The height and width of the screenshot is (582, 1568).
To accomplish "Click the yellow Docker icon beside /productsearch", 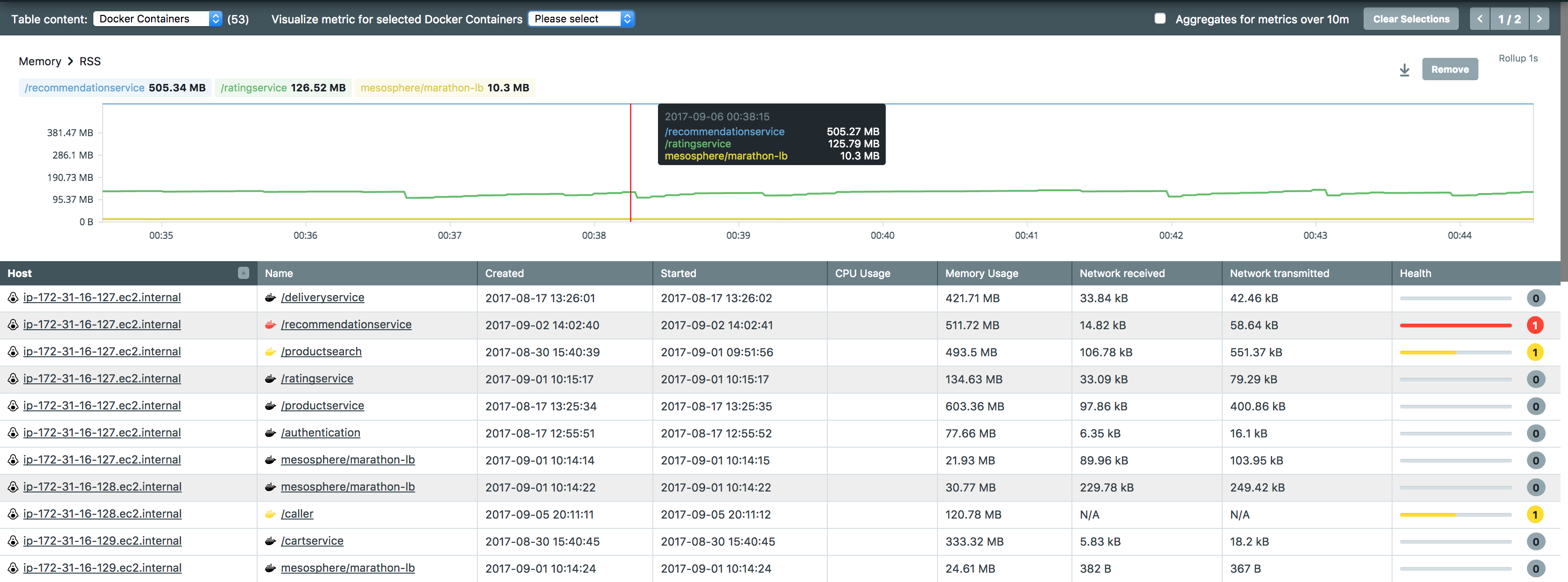I will tap(270, 352).
